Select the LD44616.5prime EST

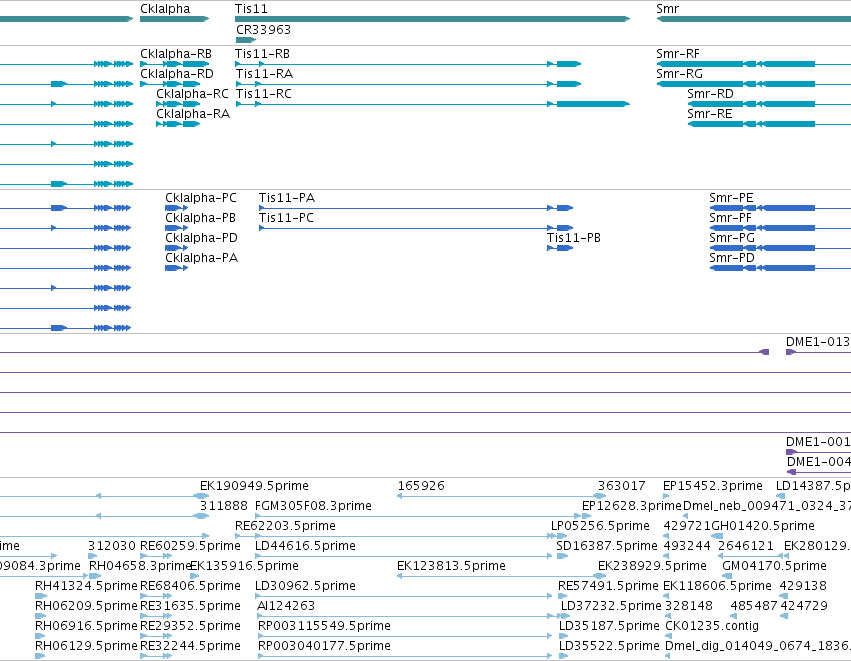(x=305, y=546)
